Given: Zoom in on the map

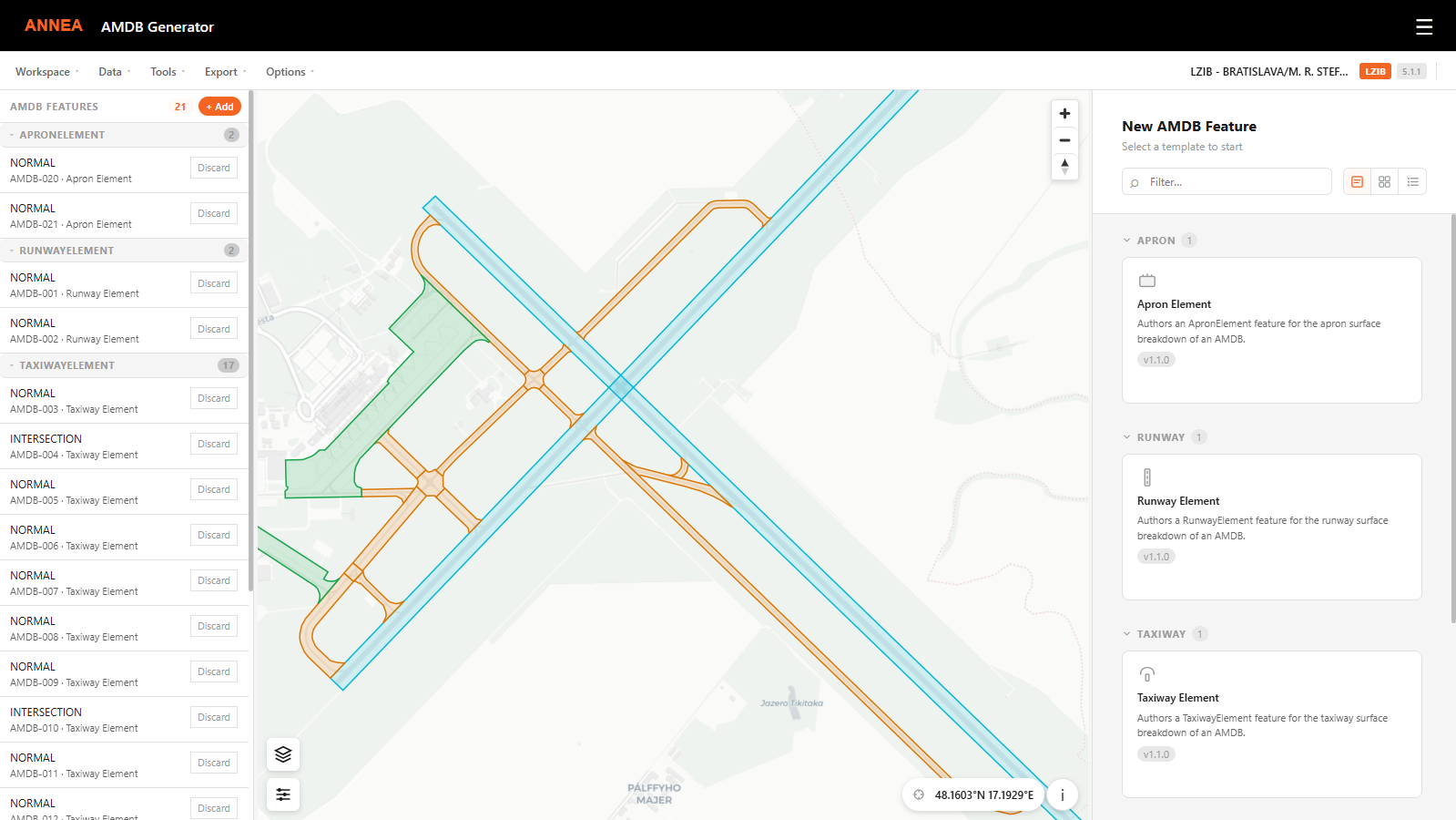Looking at the screenshot, I should [x=1064, y=114].
